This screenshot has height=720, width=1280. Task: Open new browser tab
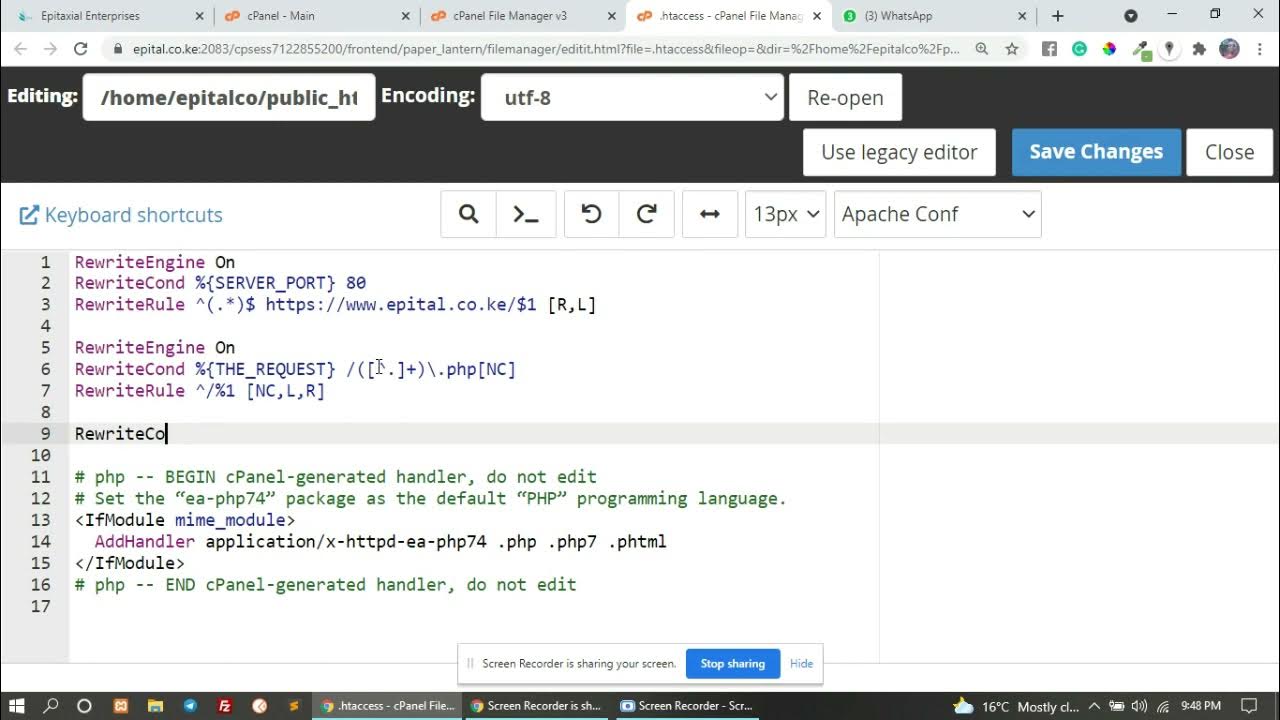(1058, 16)
